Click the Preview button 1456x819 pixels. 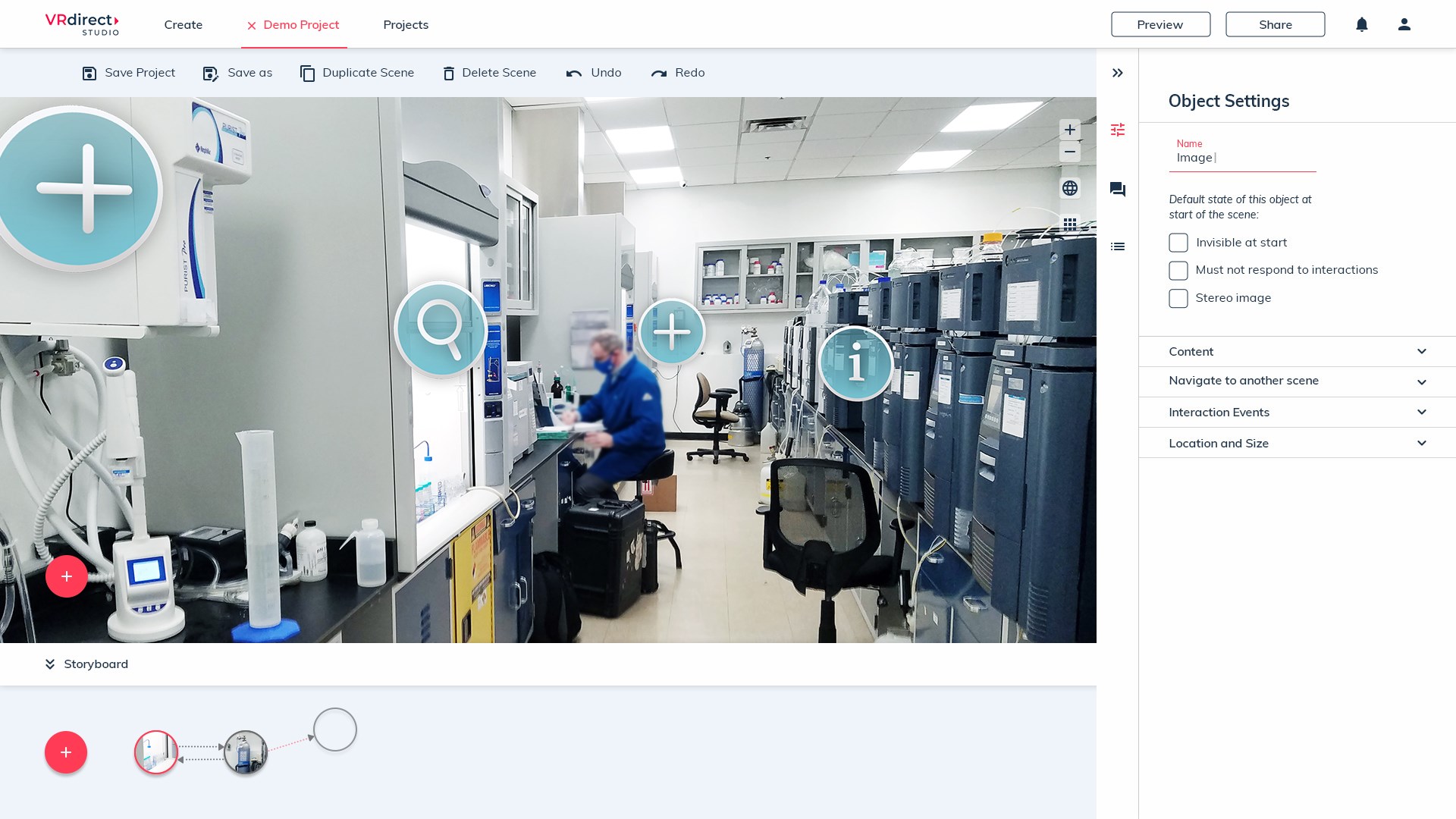1160,24
